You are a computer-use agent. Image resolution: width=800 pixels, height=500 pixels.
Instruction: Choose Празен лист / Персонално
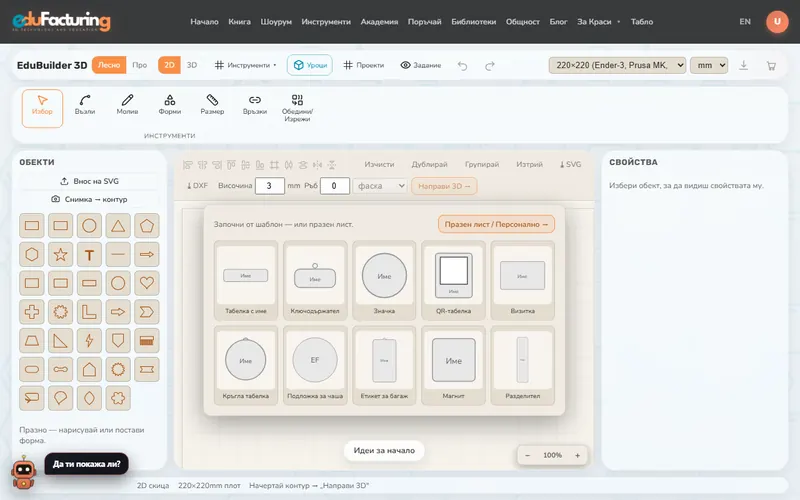point(496,224)
